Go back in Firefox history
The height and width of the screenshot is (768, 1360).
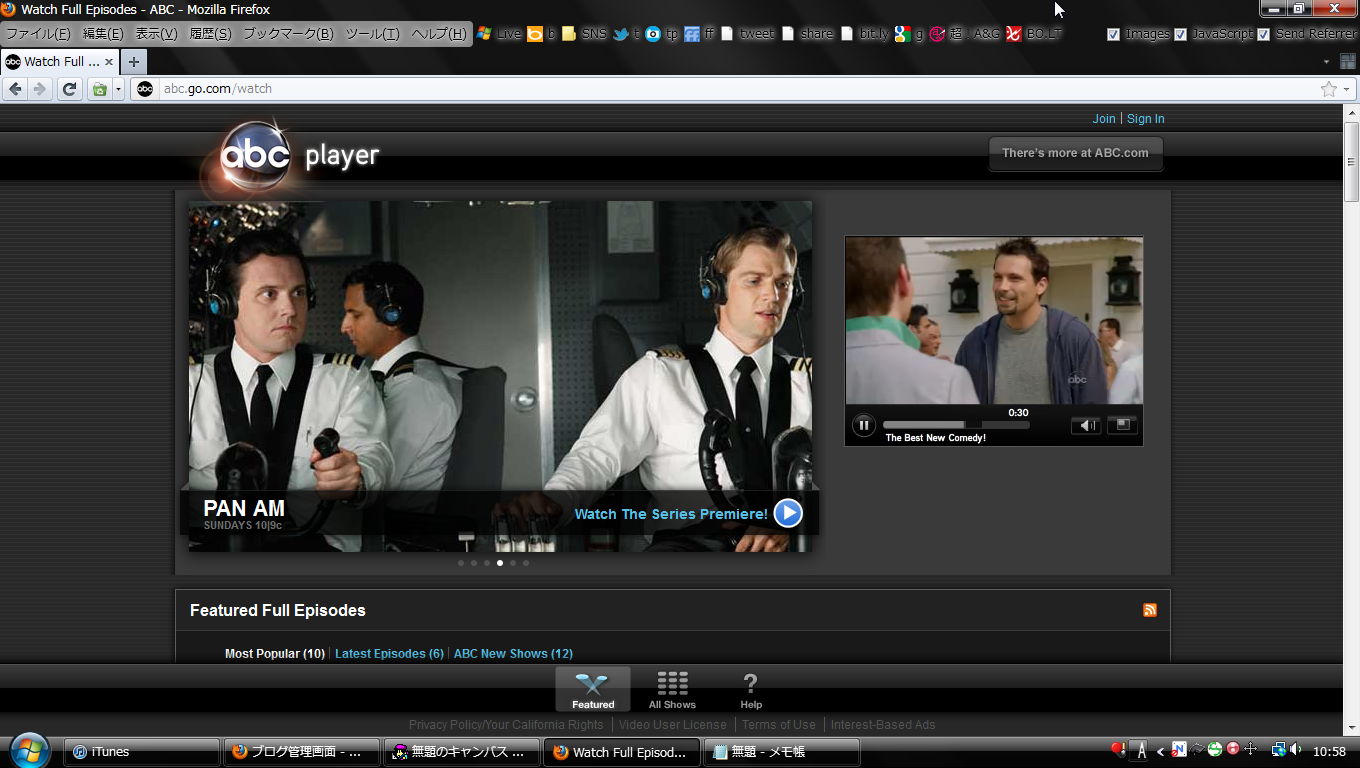tap(15, 89)
